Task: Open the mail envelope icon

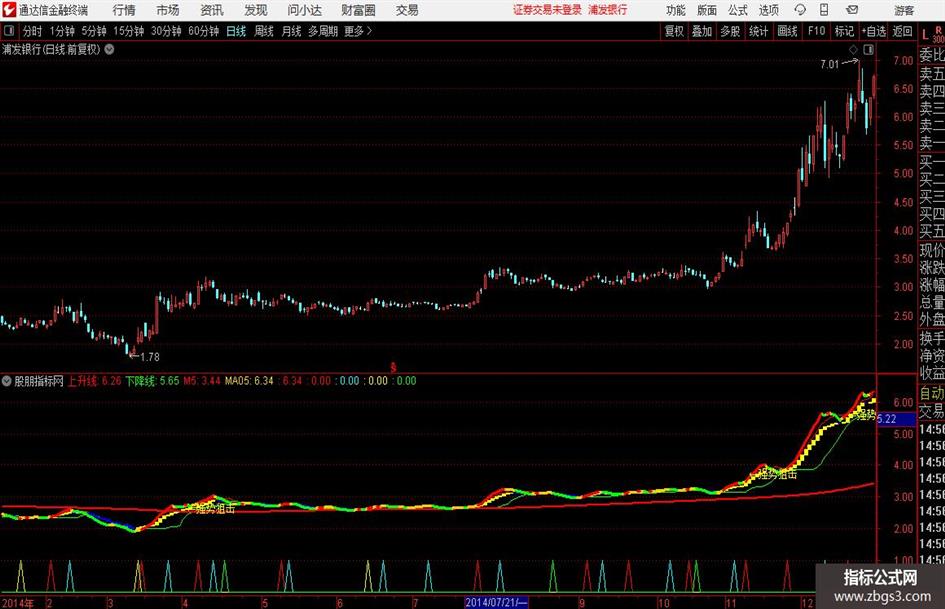Action: click(x=852, y=10)
